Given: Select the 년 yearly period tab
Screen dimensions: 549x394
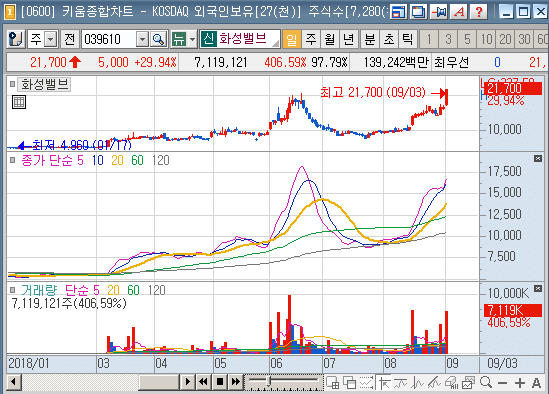Looking at the screenshot, I should coord(348,39).
